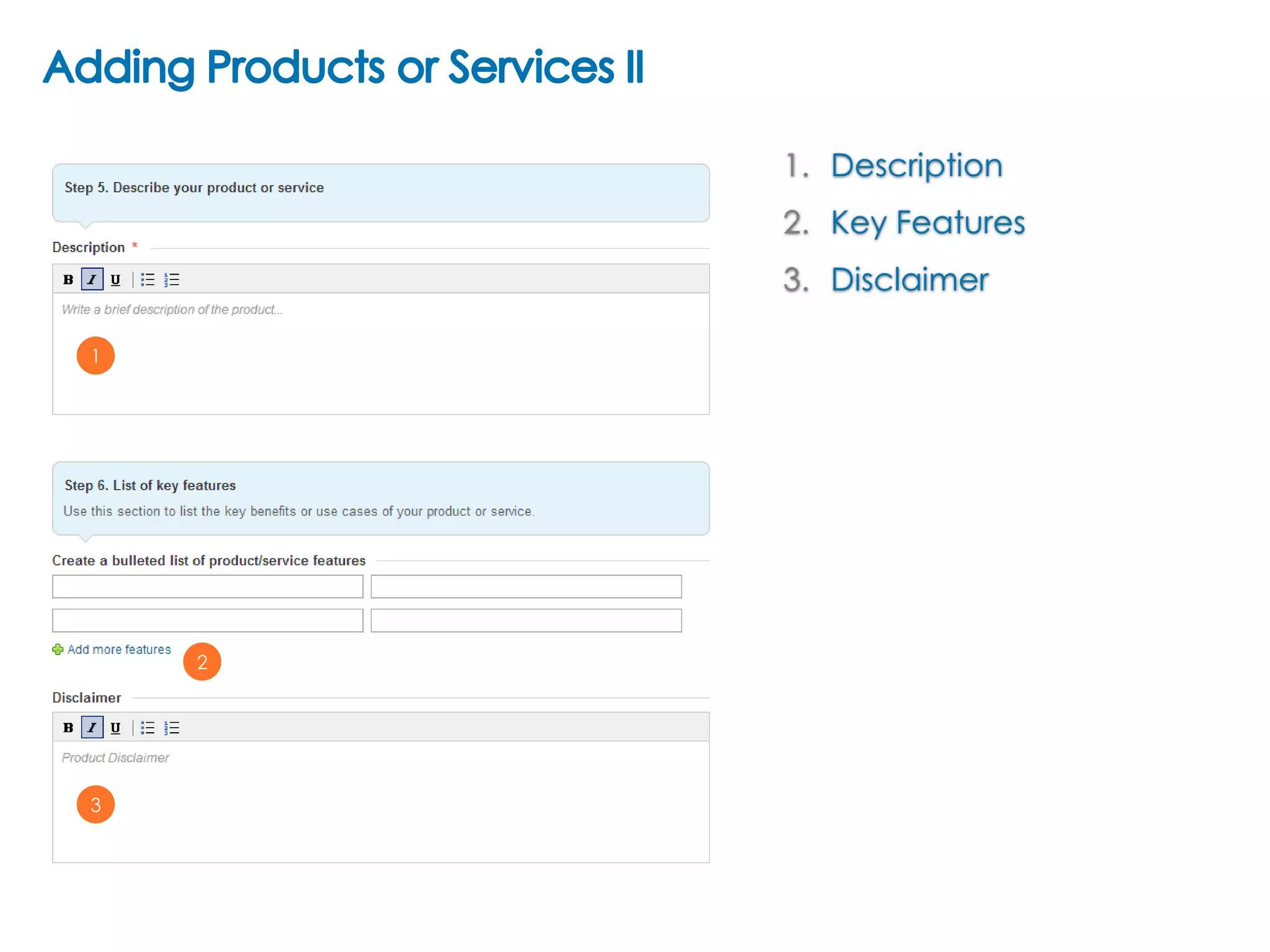1270x952 pixels.
Task: Click the slide title Adding Products or Services II
Action: [x=344, y=68]
